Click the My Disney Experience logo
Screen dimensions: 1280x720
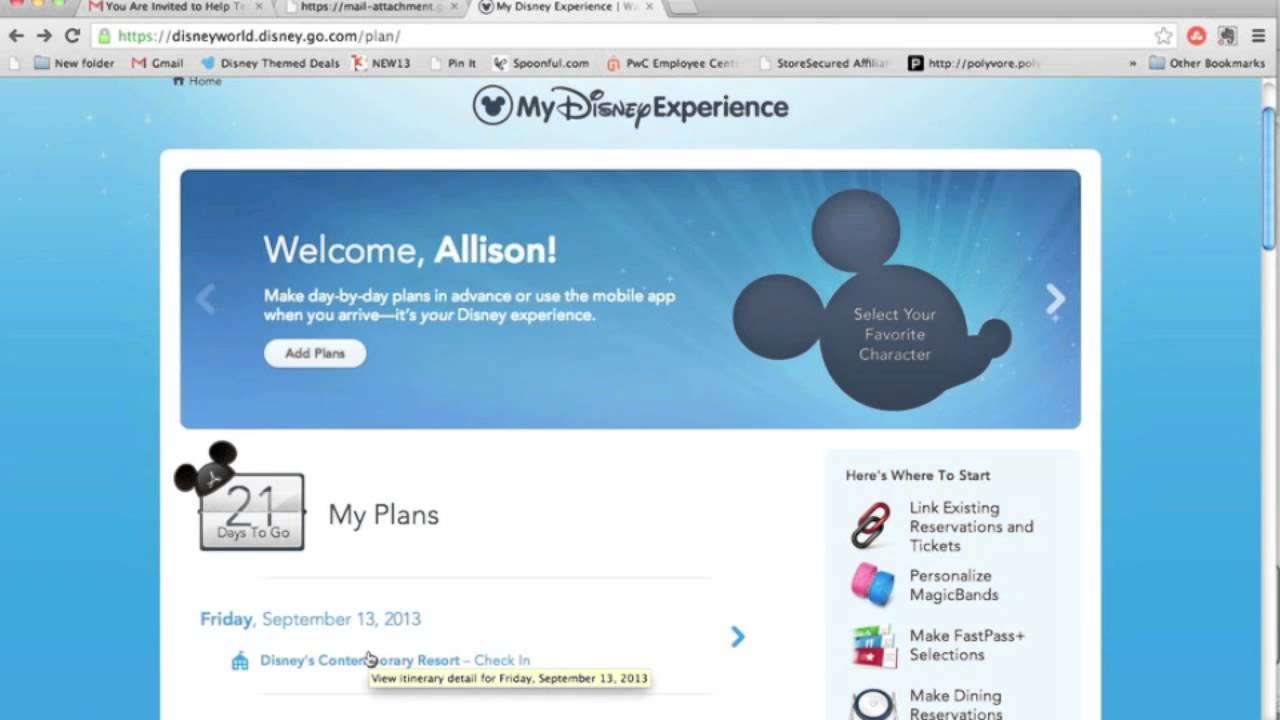[630, 106]
